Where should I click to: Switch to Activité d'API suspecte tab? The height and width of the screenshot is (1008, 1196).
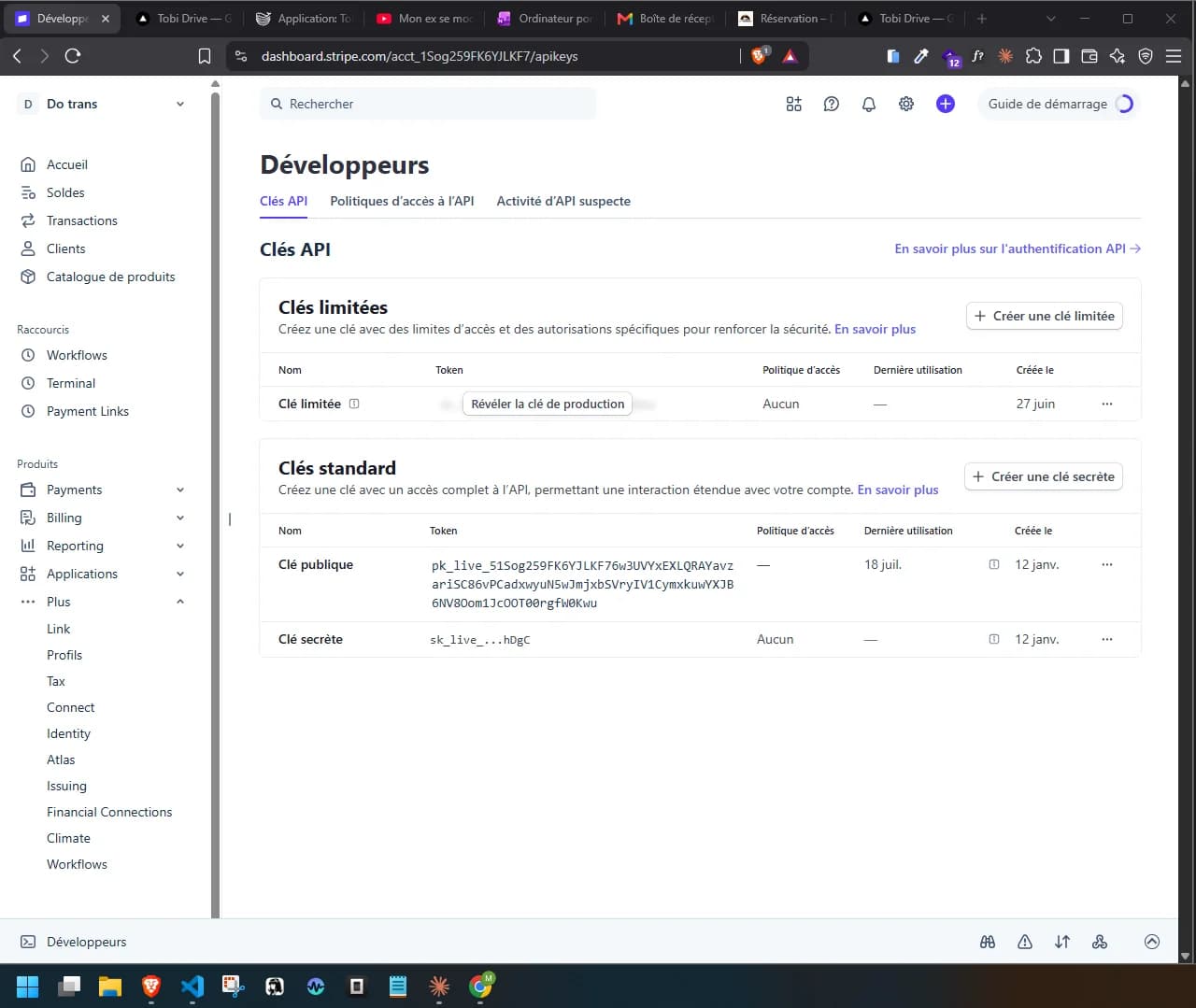[x=563, y=201]
